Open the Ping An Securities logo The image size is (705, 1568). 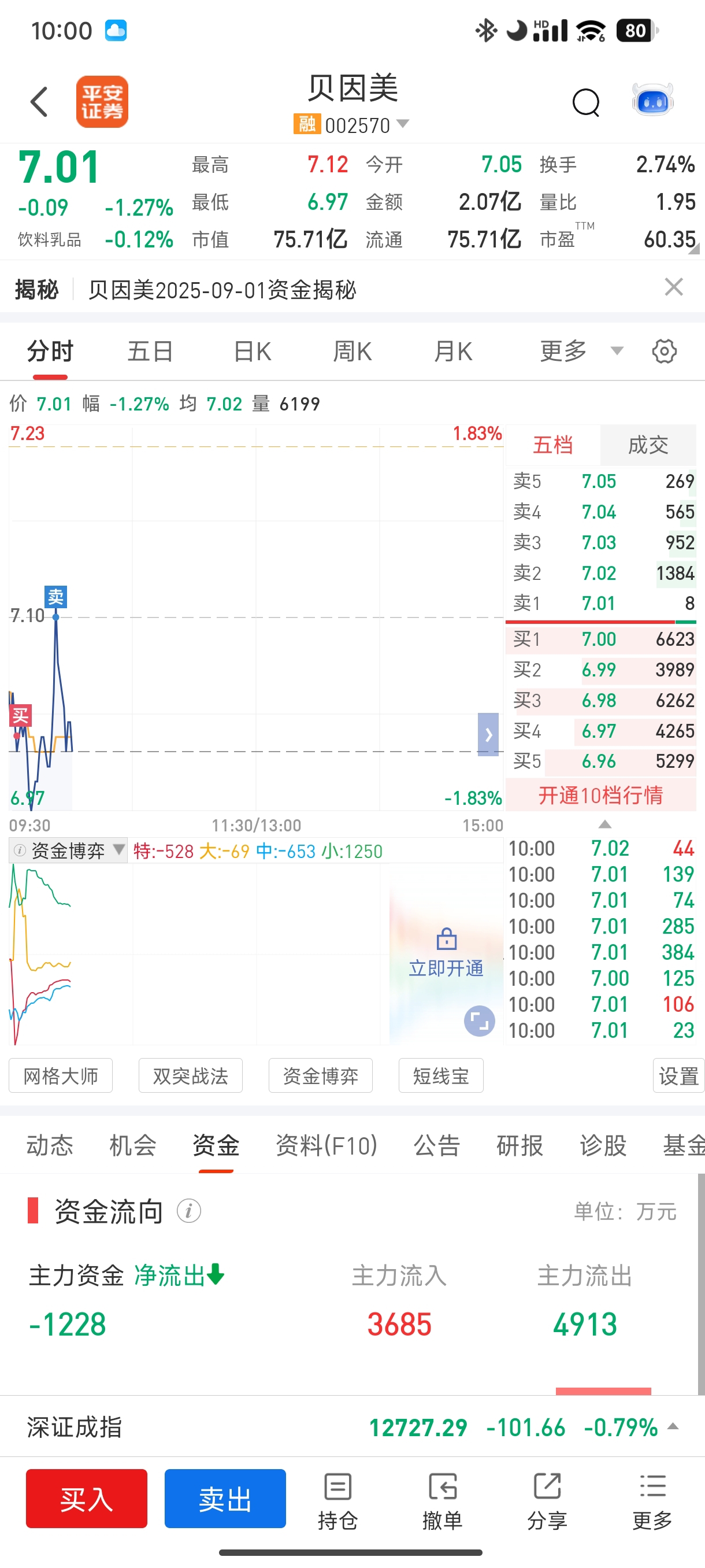[102, 102]
